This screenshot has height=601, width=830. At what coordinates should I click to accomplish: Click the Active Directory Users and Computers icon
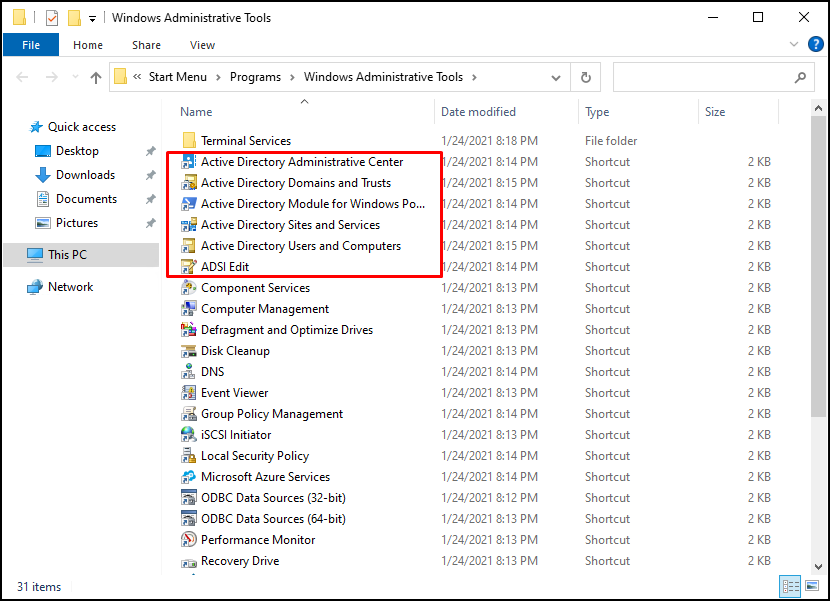point(188,246)
